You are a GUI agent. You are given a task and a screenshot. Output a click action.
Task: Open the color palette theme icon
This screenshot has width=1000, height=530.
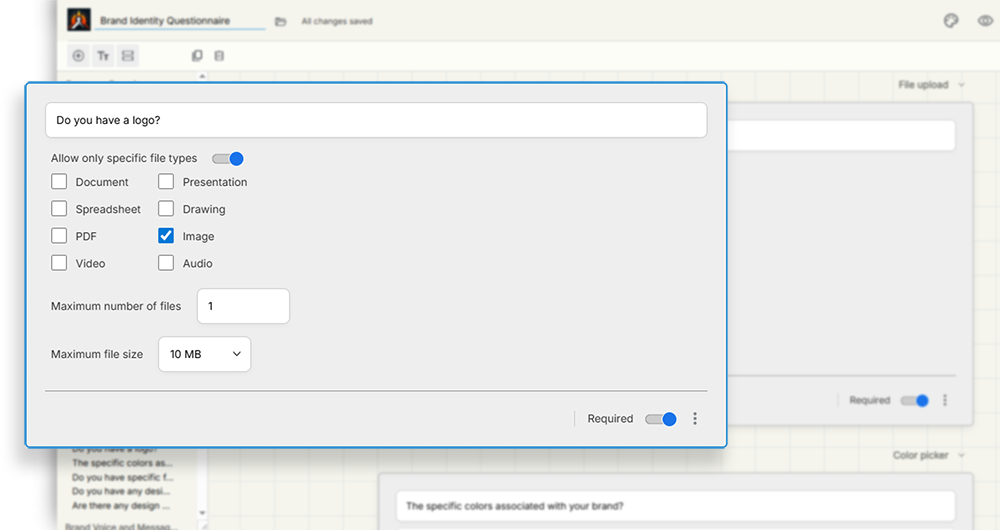(951, 21)
